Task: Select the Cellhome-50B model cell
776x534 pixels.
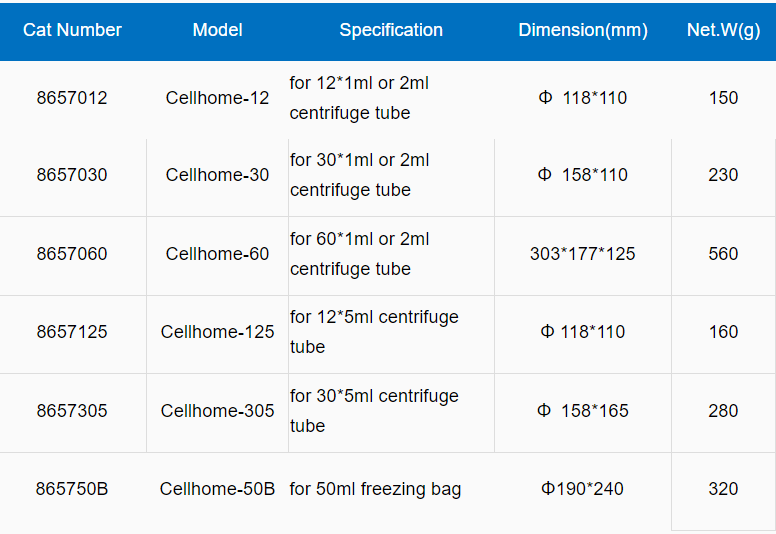Action: (x=217, y=489)
